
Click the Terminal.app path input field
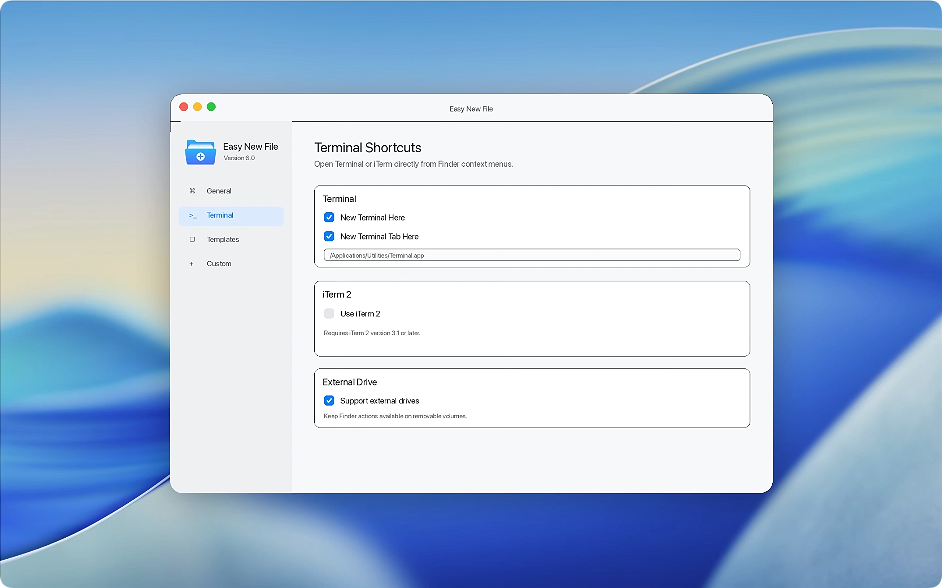tap(532, 255)
